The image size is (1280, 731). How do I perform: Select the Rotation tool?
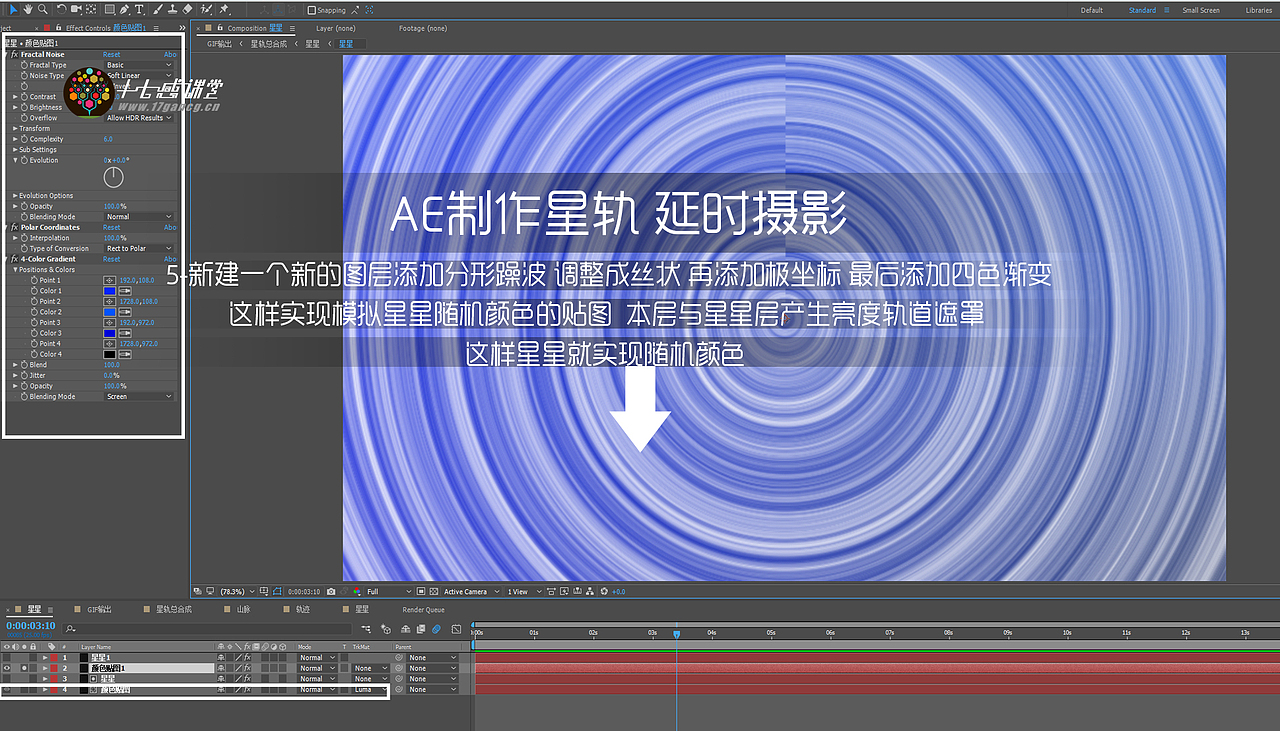pos(61,8)
